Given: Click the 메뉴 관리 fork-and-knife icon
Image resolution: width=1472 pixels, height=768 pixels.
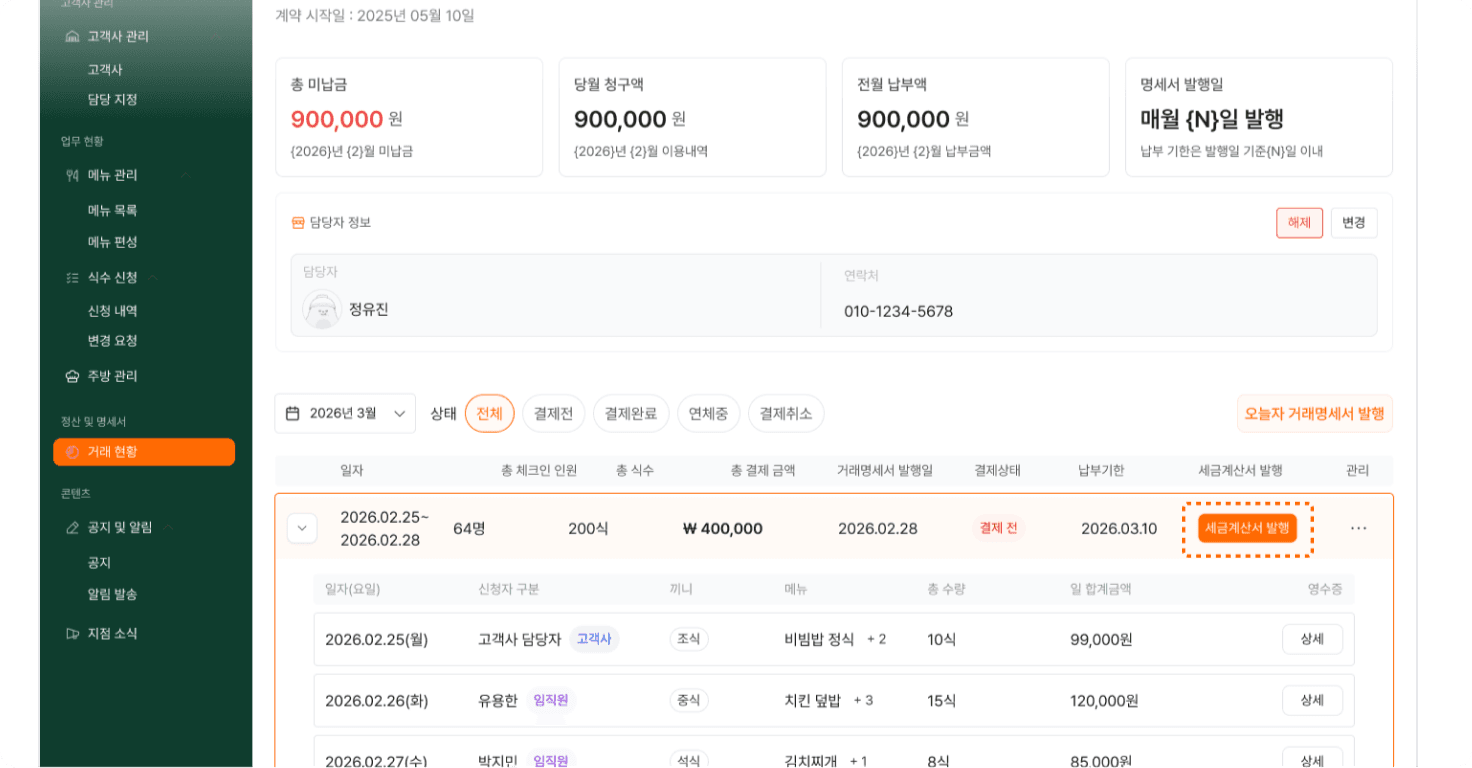Looking at the screenshot, I should 72,176.
